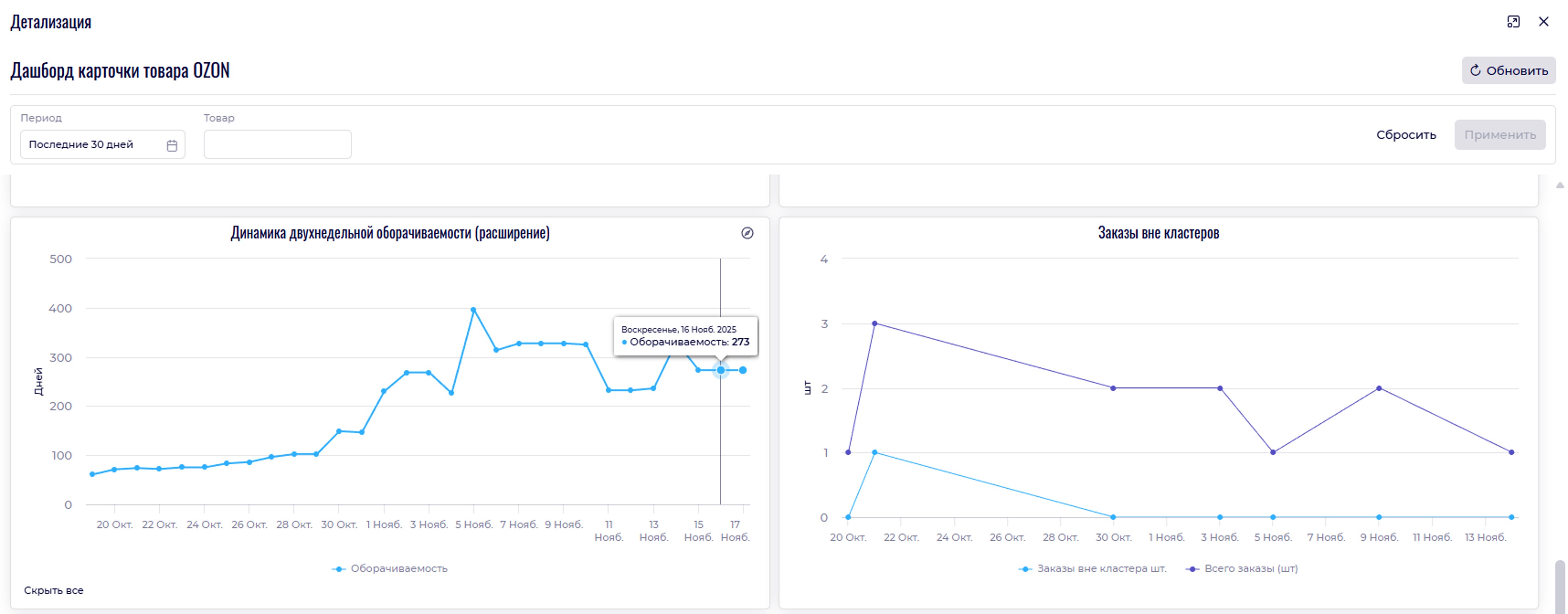Click the purple 9 Нояб. data point
Screen dimensions: 1568x614
tap(1379, 388)
